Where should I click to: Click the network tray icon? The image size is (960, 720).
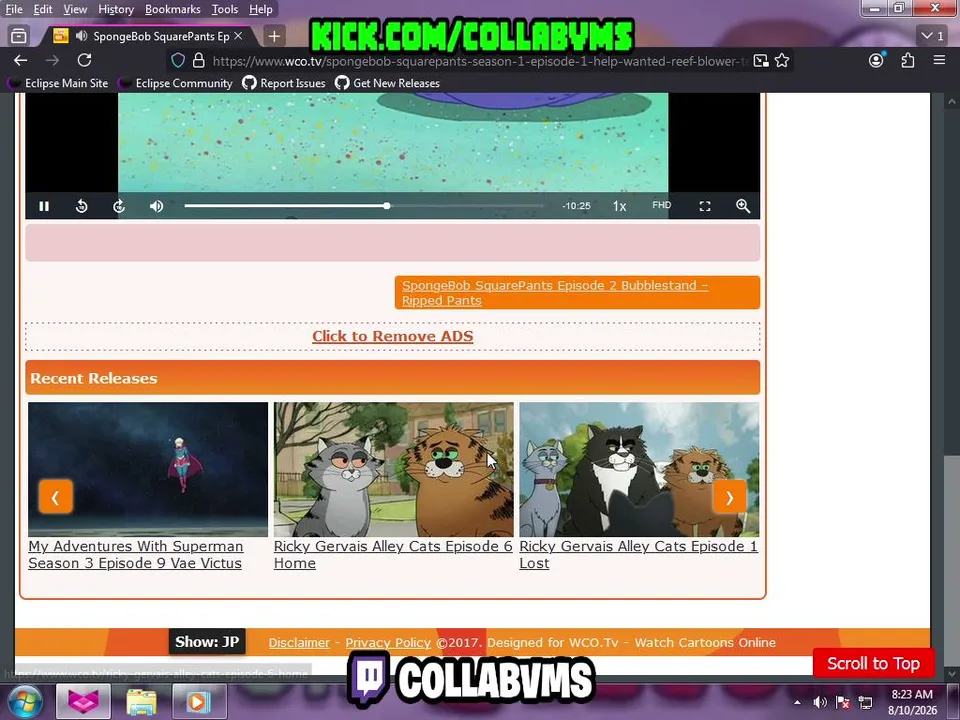click(x=865, y=702)
